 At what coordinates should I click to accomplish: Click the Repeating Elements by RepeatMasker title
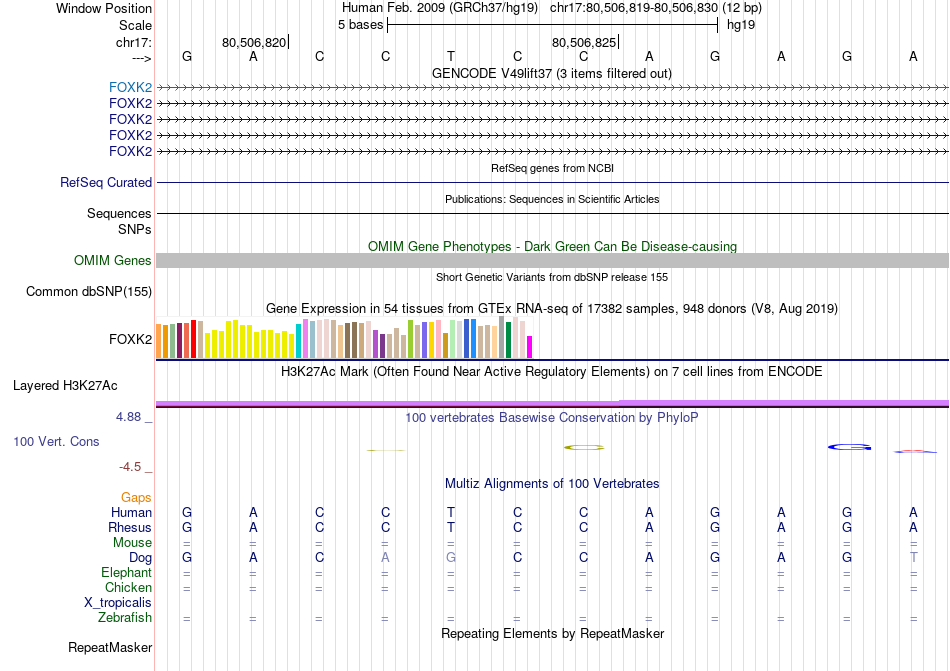552,633
